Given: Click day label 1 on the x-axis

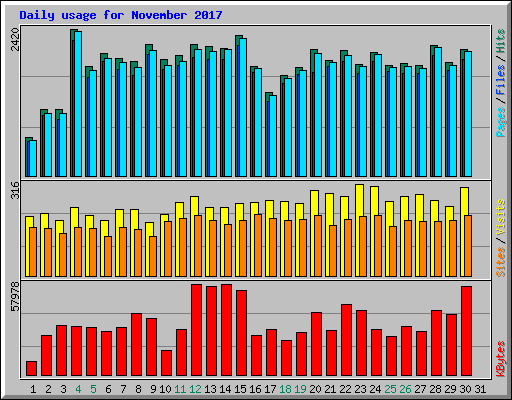Looking at the screenshot, I should (x=33, y=389).
